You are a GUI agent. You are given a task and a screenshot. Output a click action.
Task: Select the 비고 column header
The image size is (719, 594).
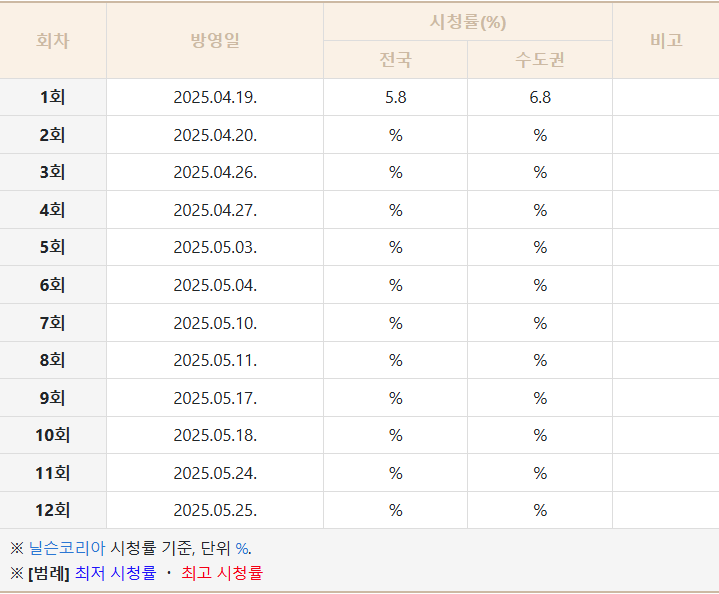[666, 40]
